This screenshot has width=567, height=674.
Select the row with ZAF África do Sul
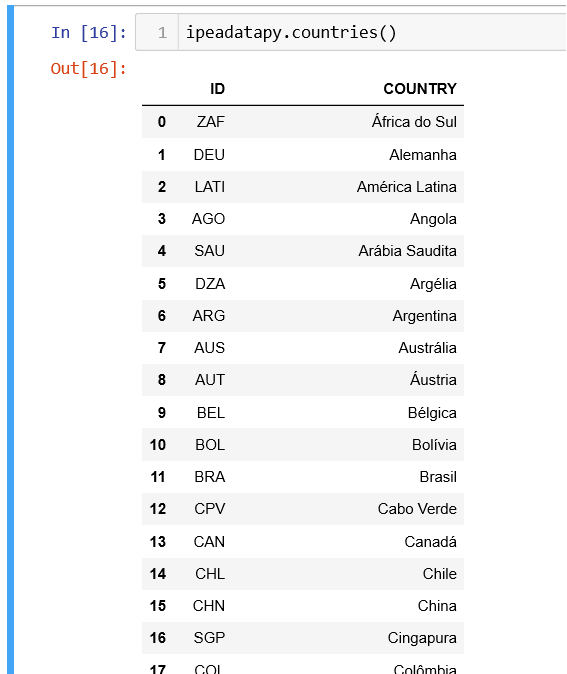303,122
